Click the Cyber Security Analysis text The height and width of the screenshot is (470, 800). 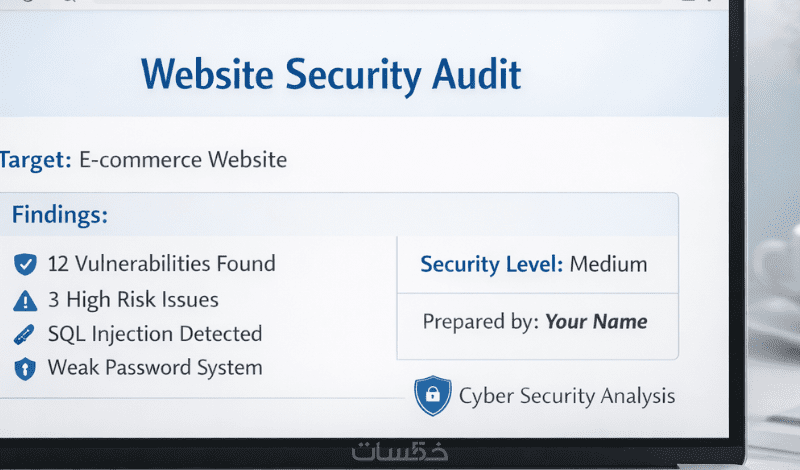(567, 396)
